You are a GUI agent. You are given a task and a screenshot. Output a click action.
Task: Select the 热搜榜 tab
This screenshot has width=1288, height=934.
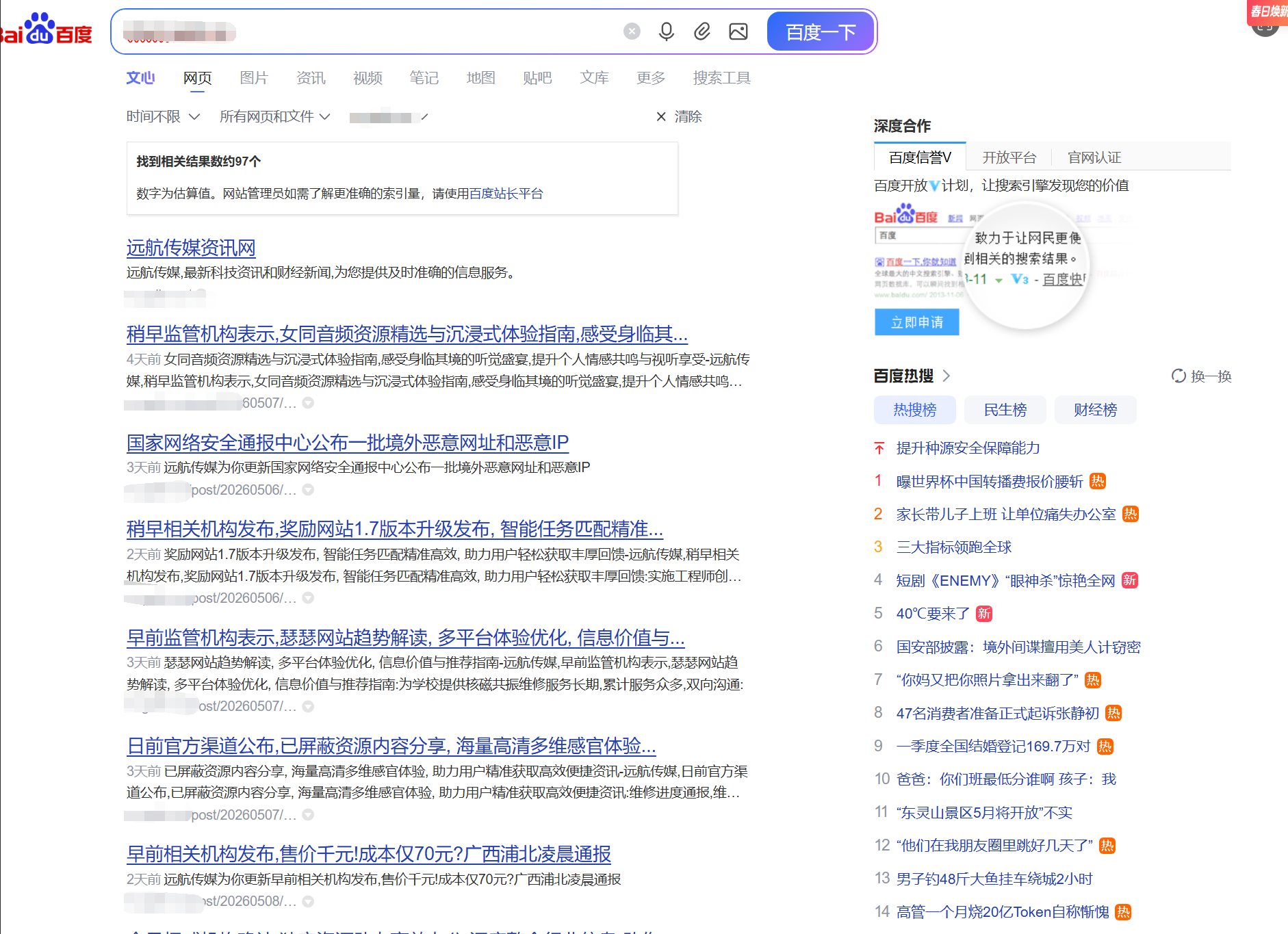915,410
